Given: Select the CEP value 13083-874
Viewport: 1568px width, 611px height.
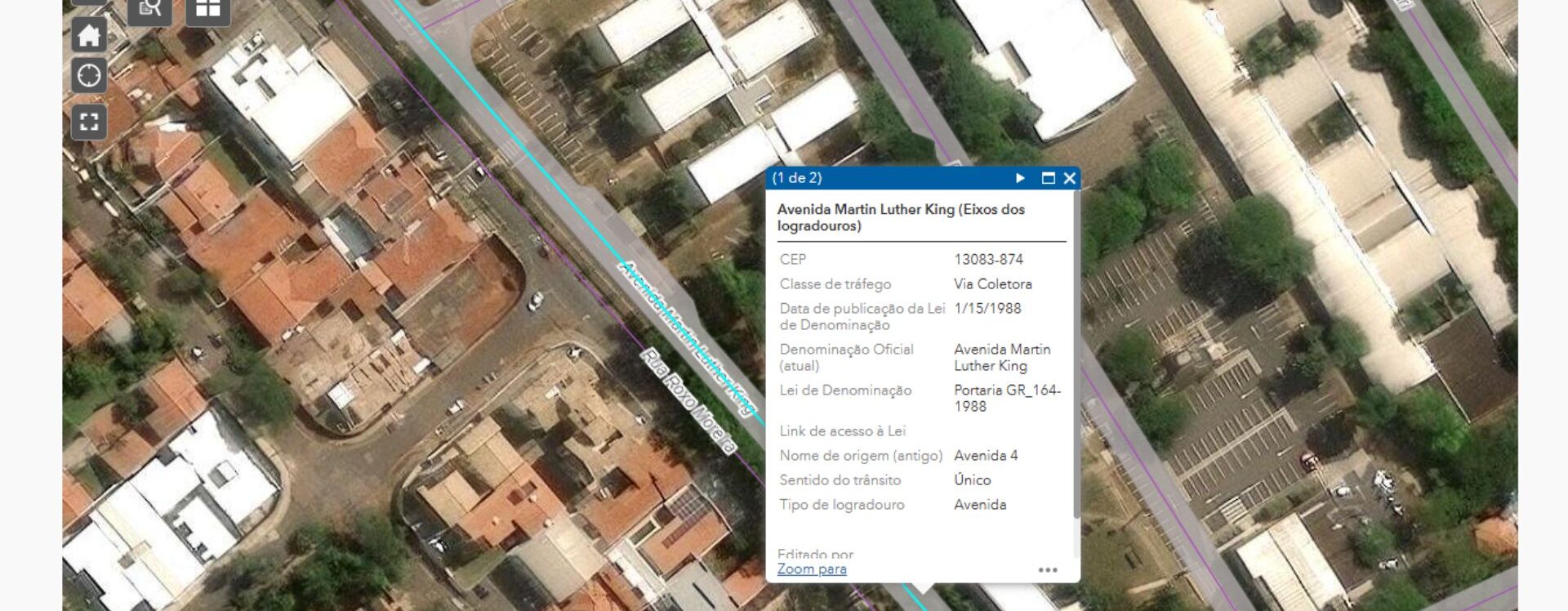Looking at the screenshot, I should [x=988, y=260].
